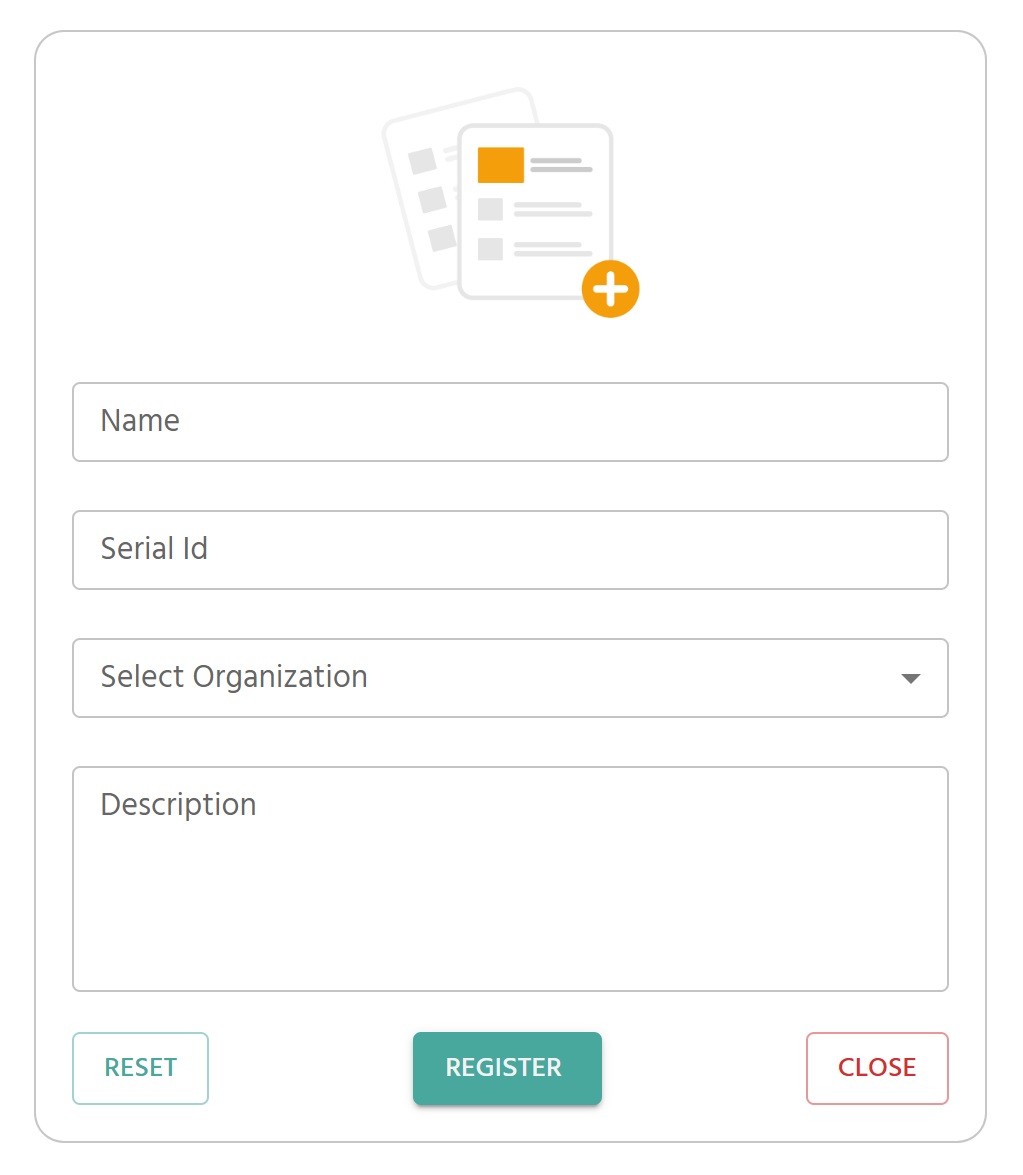
Task: Click the faded checklist squares on tilted page
Action: click(x=430, y=200)
